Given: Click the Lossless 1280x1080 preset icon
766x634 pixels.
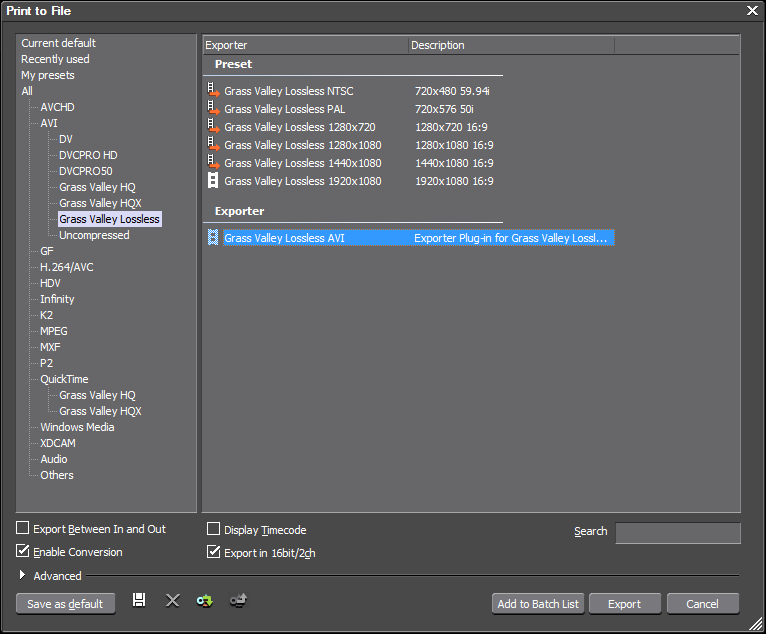Looking at the screenshot, I should pyautogui.click(x=213, y=145).
